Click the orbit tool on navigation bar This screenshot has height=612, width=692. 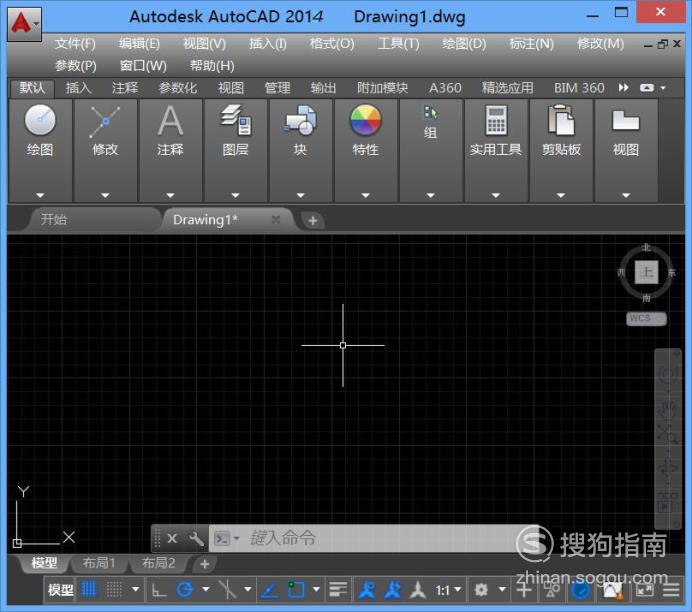668,468
